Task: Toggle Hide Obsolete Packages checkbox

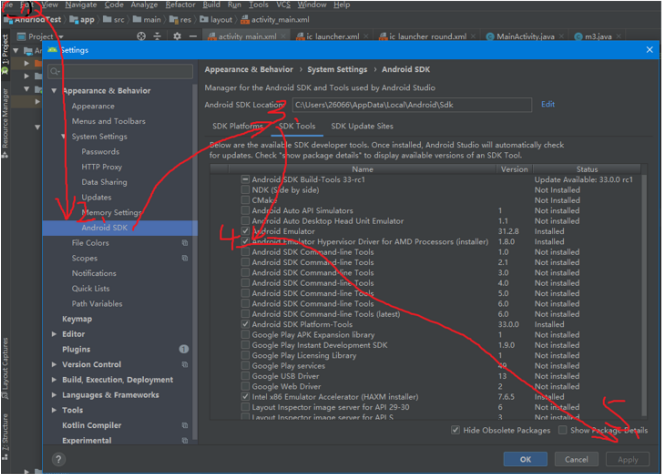Action: [456, 430]
